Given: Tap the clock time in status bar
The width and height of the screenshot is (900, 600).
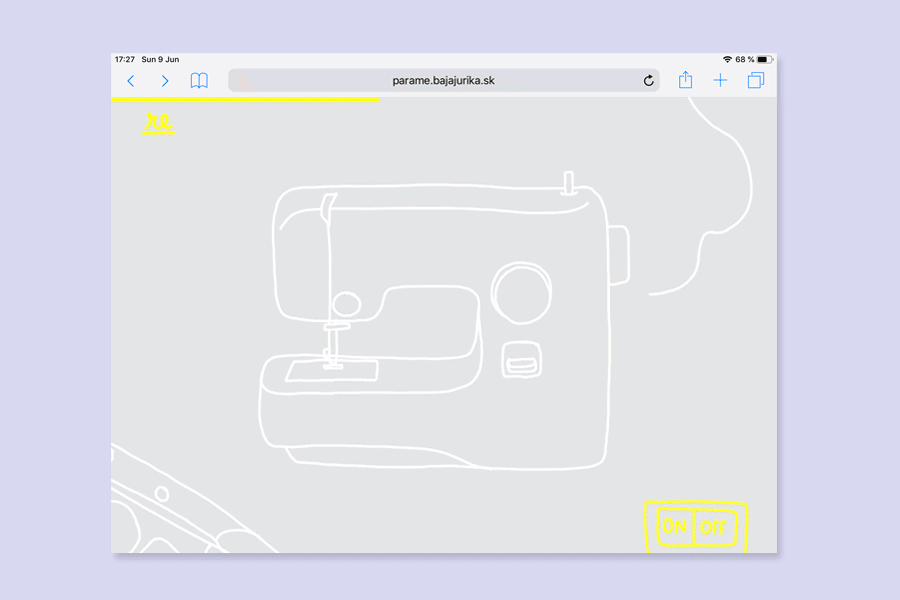Looking at the screenshot, I should click(125, 60).
